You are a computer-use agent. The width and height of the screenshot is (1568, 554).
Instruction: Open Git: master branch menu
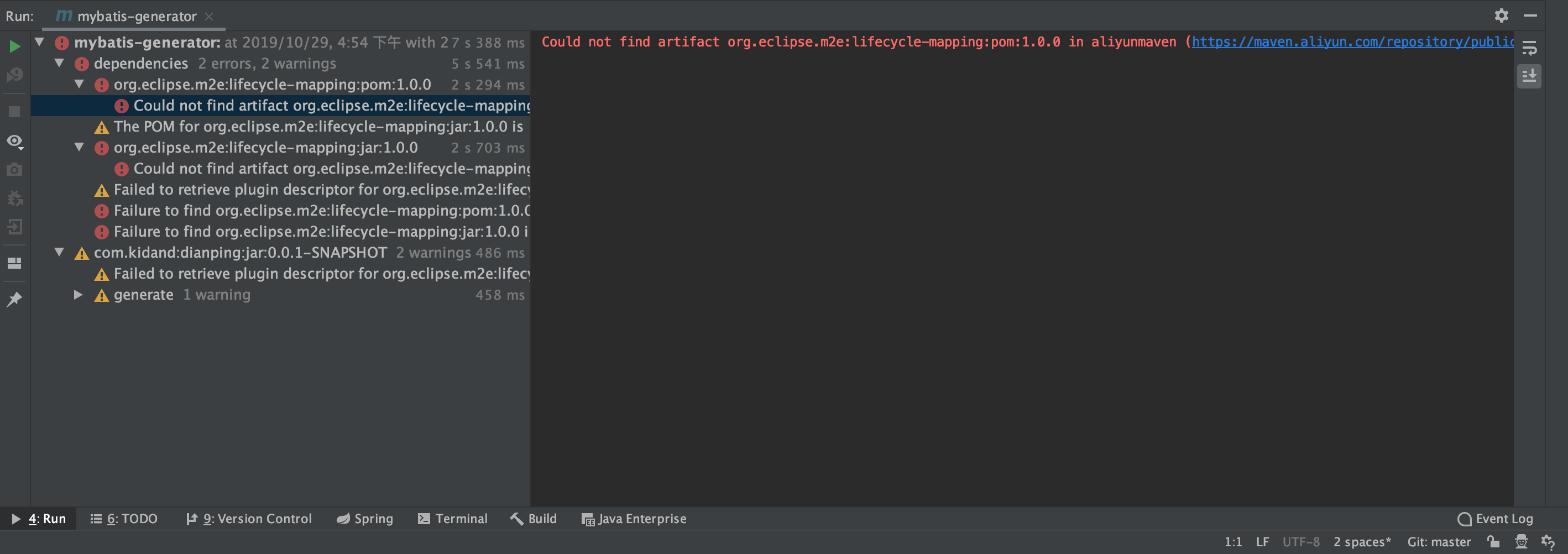click(1439, 541)
